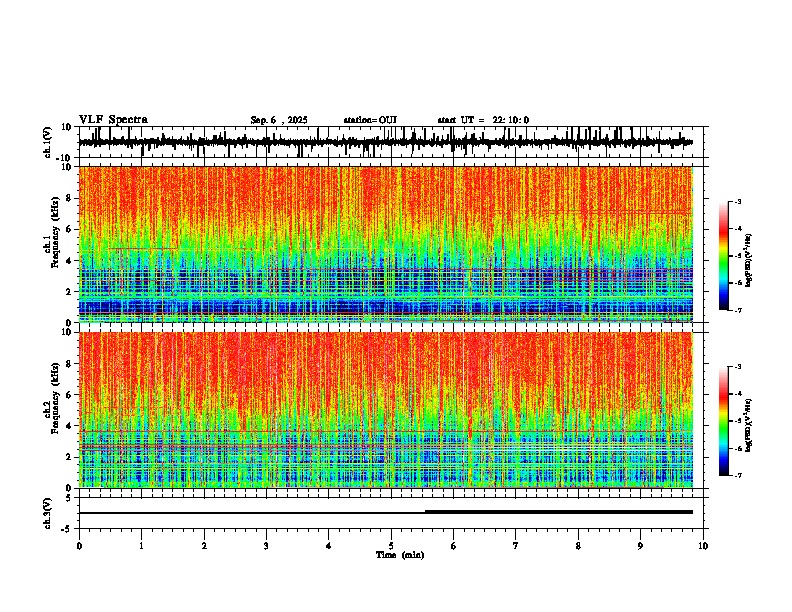Click time axis tick label "10" at the end of the time axis
792x612 pixels.
click(x=703, y=546)
